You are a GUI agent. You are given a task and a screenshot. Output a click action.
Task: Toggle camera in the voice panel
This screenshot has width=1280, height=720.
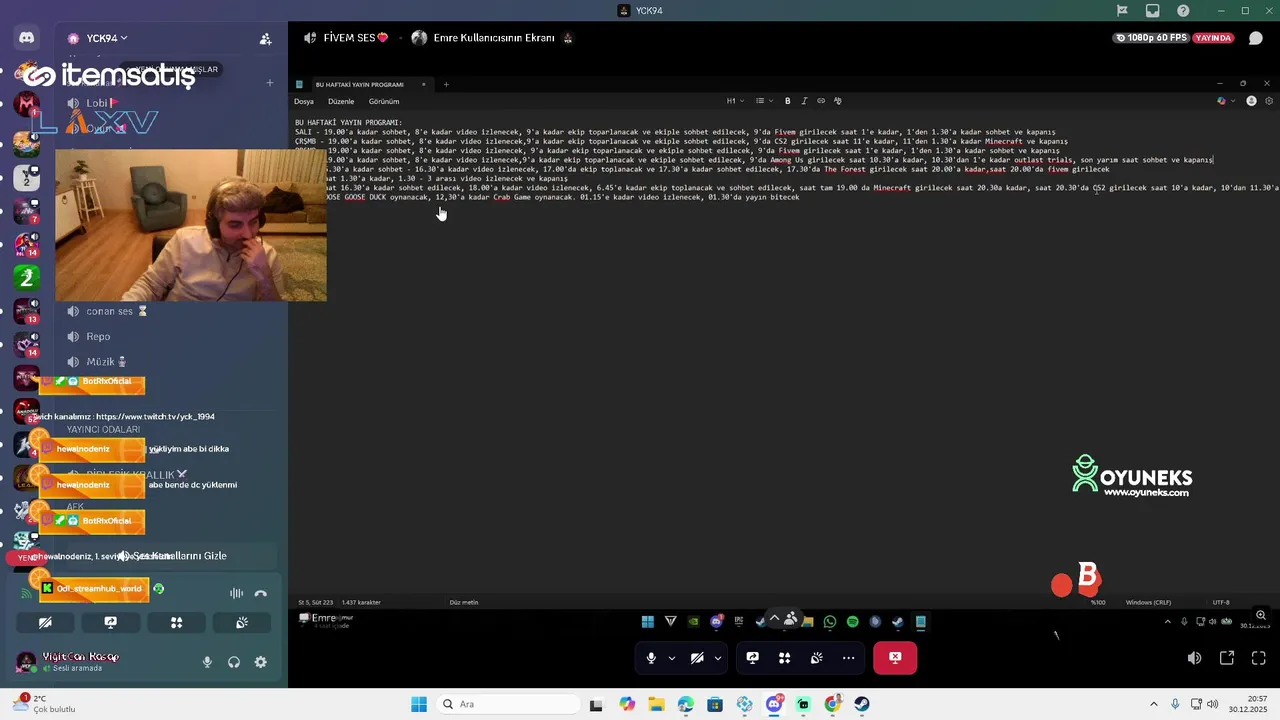(45, 622)
